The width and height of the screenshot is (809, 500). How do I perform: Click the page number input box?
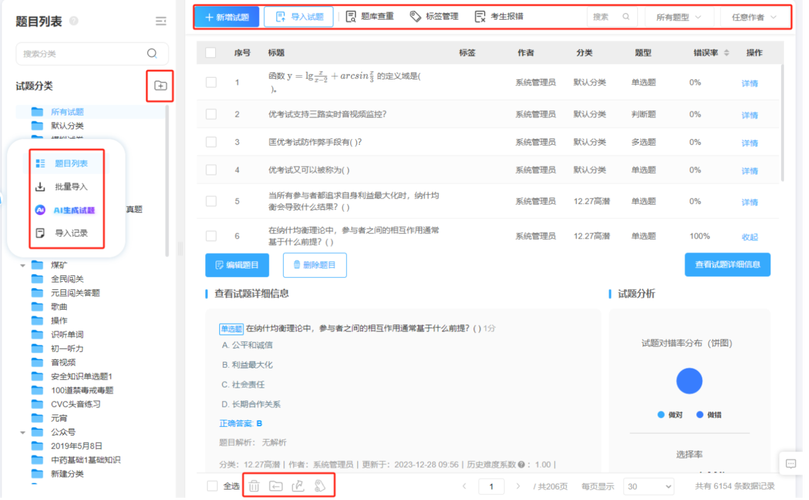click(491, 487)
